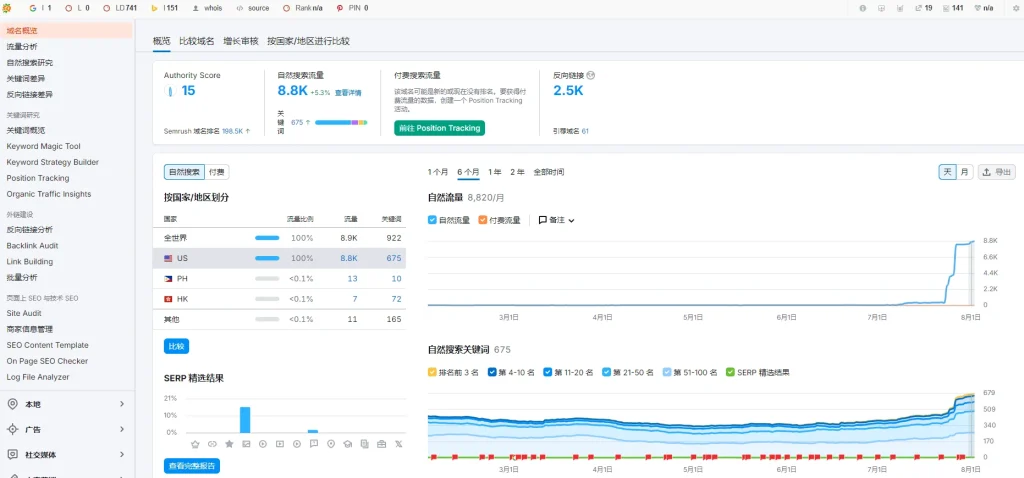Image resolution: width=1024 pixels, height=478 pixels.
Task: Open the 备注 notes dropdown
Action: coord(556,220)
